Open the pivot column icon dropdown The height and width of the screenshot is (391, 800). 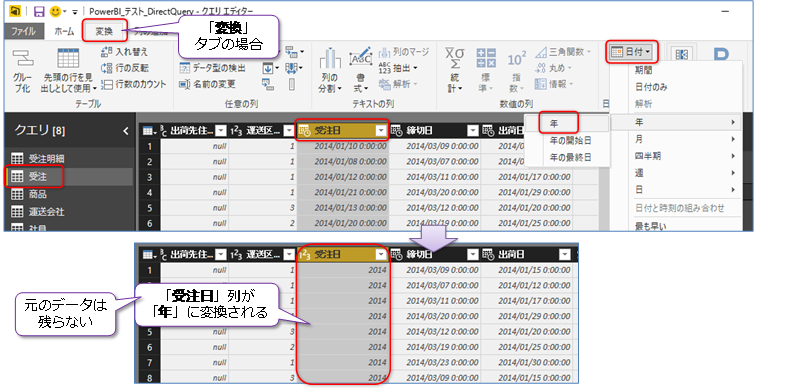click(x=294, y=52)
